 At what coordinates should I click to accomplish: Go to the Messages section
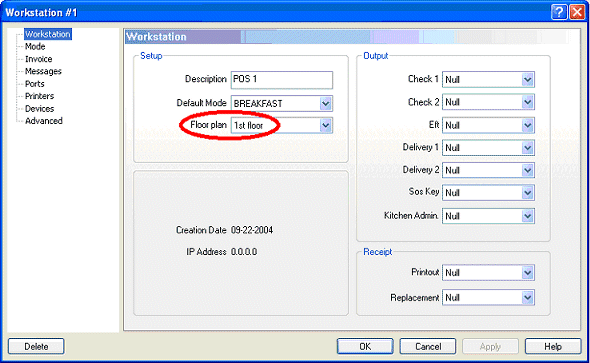(43, 71)
